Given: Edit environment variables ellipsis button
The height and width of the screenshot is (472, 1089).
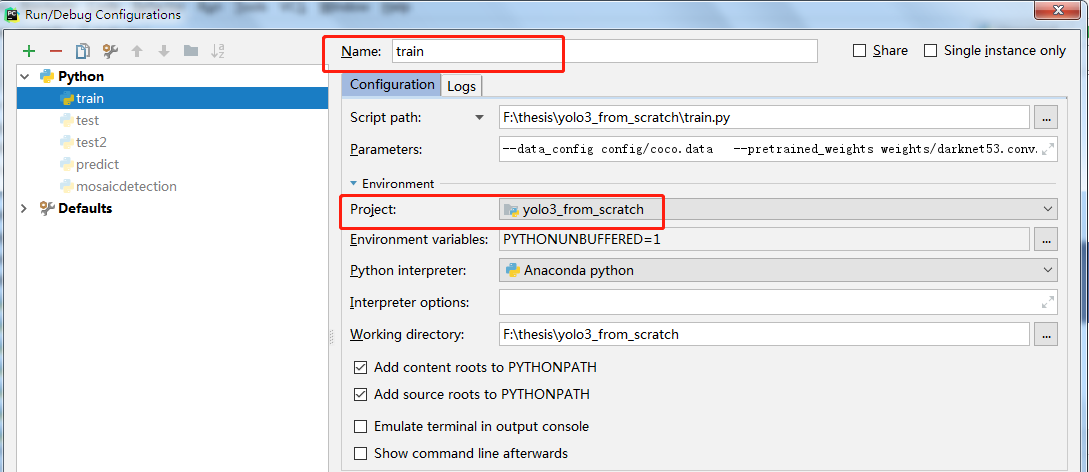Looking at the screenshot, I should 1046,239.
